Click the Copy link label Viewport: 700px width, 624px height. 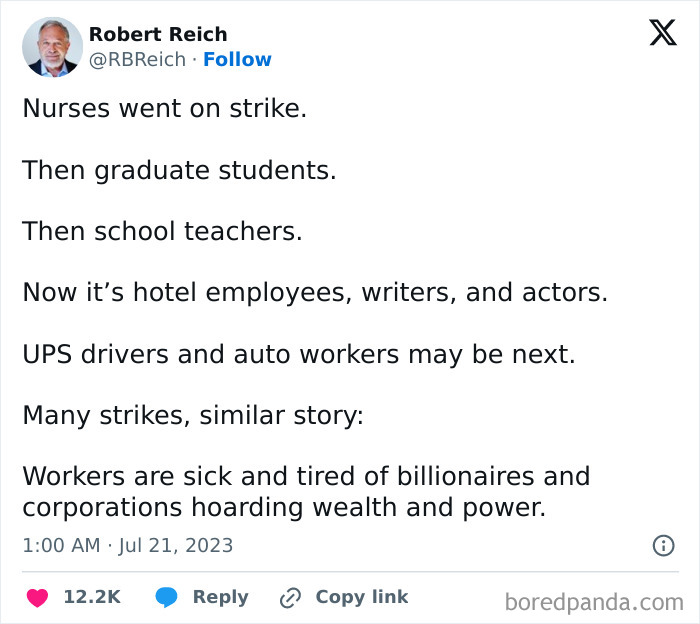click(362, 597)
